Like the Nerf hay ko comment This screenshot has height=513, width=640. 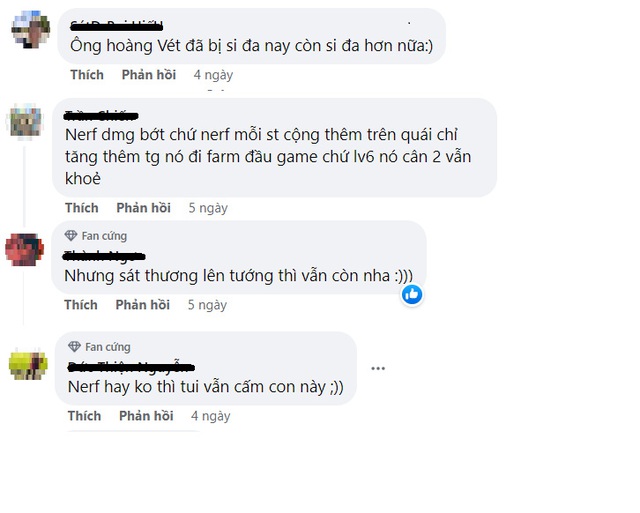84,416
